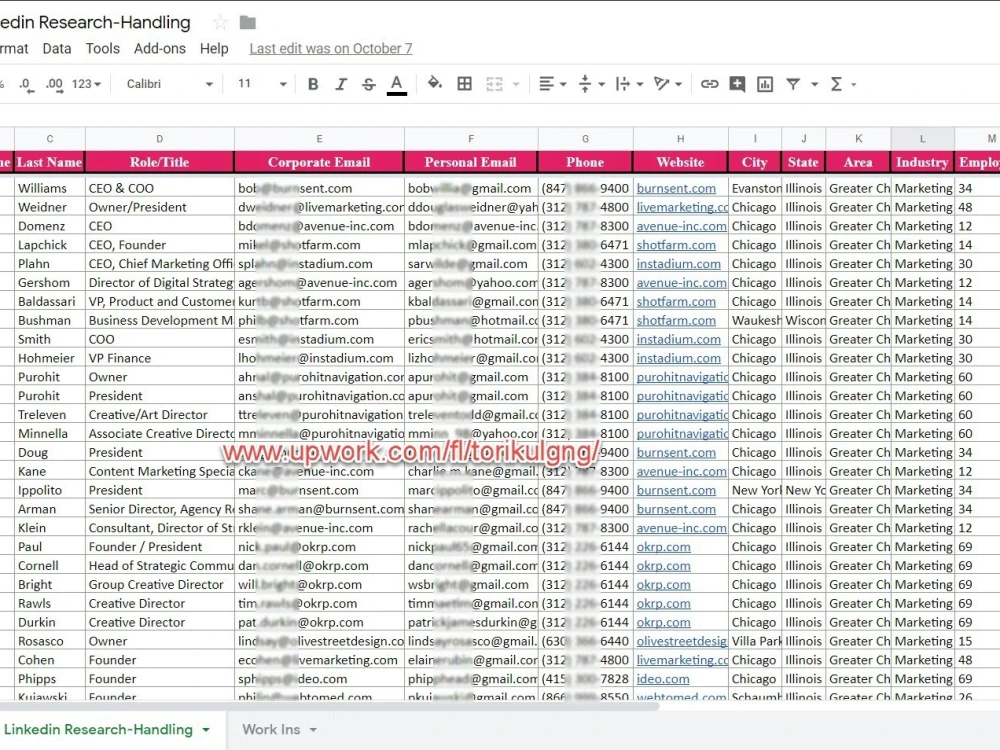Viewport: 1000px width, 750px height.
Task: Select the Group Creative Director cell
Action: [159, 584]
